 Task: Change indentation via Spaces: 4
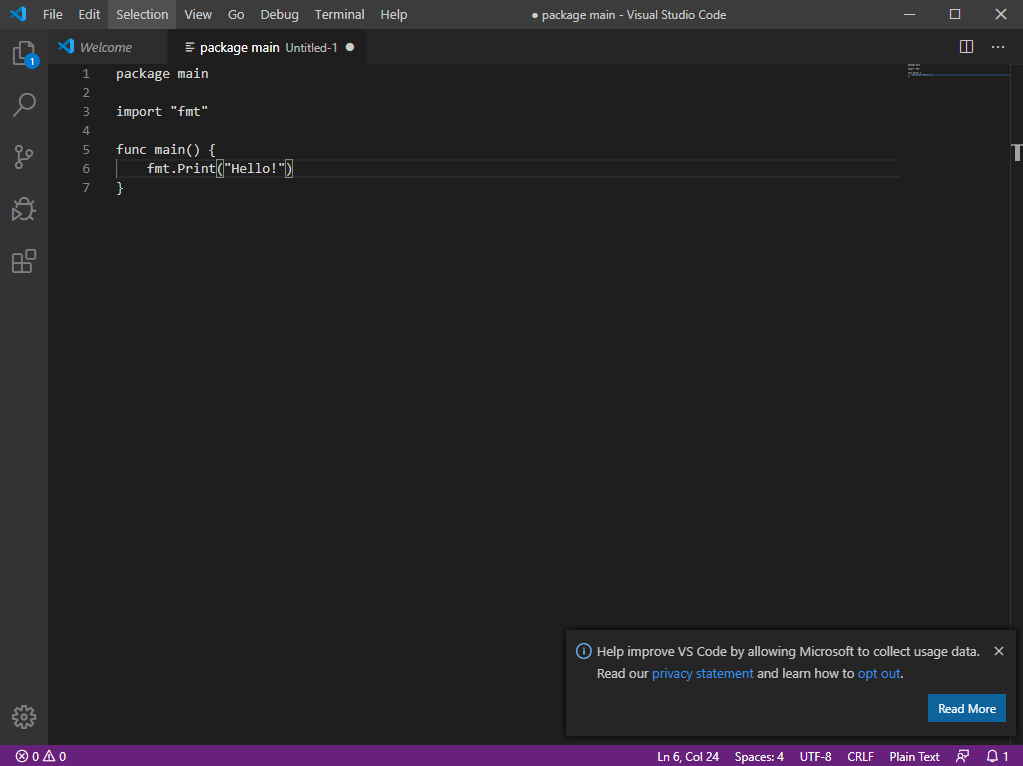[759, 756]
